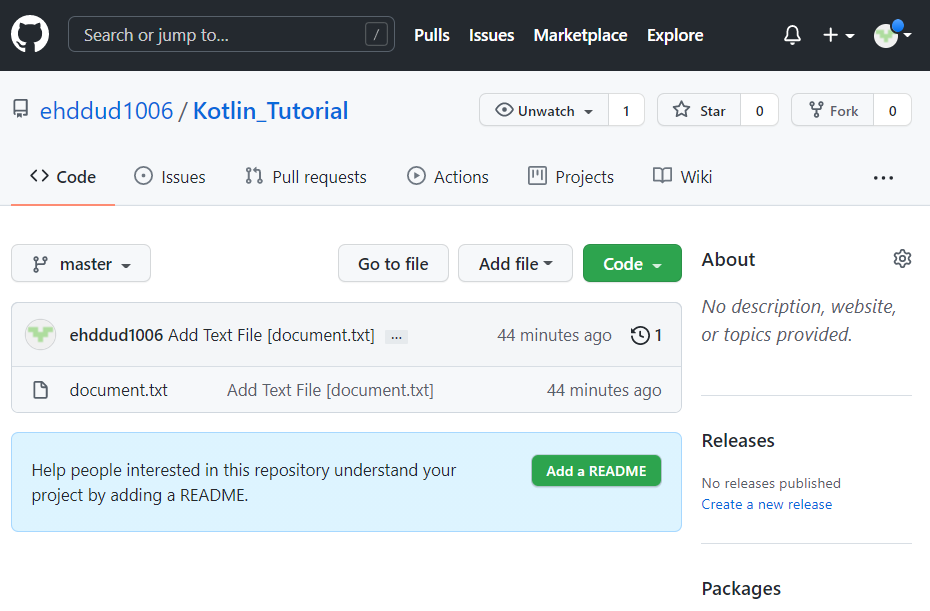Image resolution: width=930 pixels, height=611 pixels.
Task: Click the commit author avatar
Action: (40, 335)
